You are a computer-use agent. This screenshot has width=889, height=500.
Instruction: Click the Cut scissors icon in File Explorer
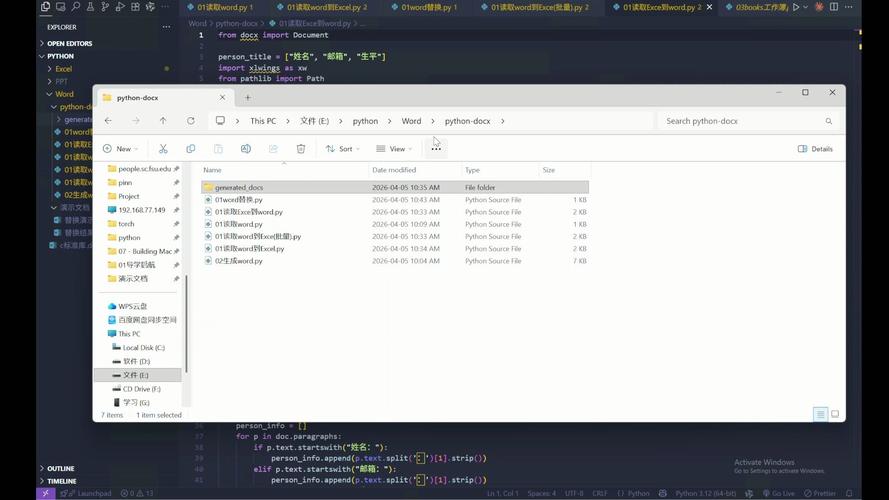point(163,149)
